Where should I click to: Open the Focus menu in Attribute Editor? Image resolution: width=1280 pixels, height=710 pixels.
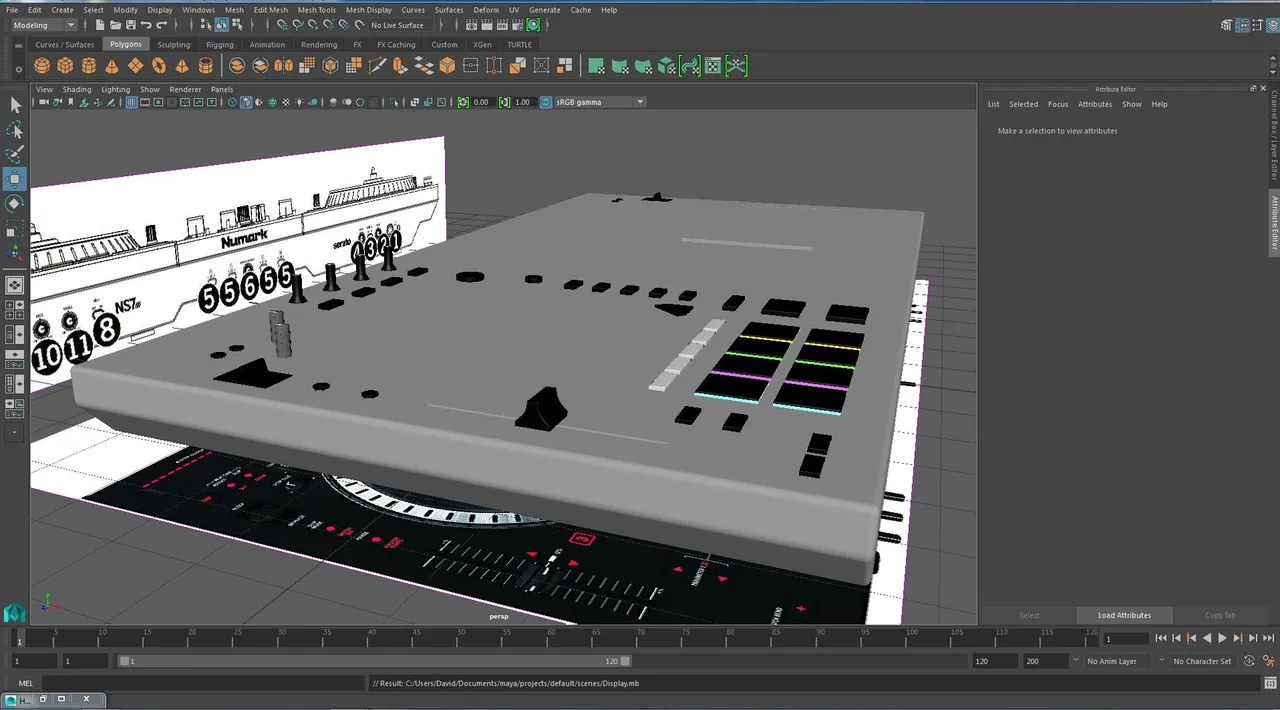(1058, 104)
